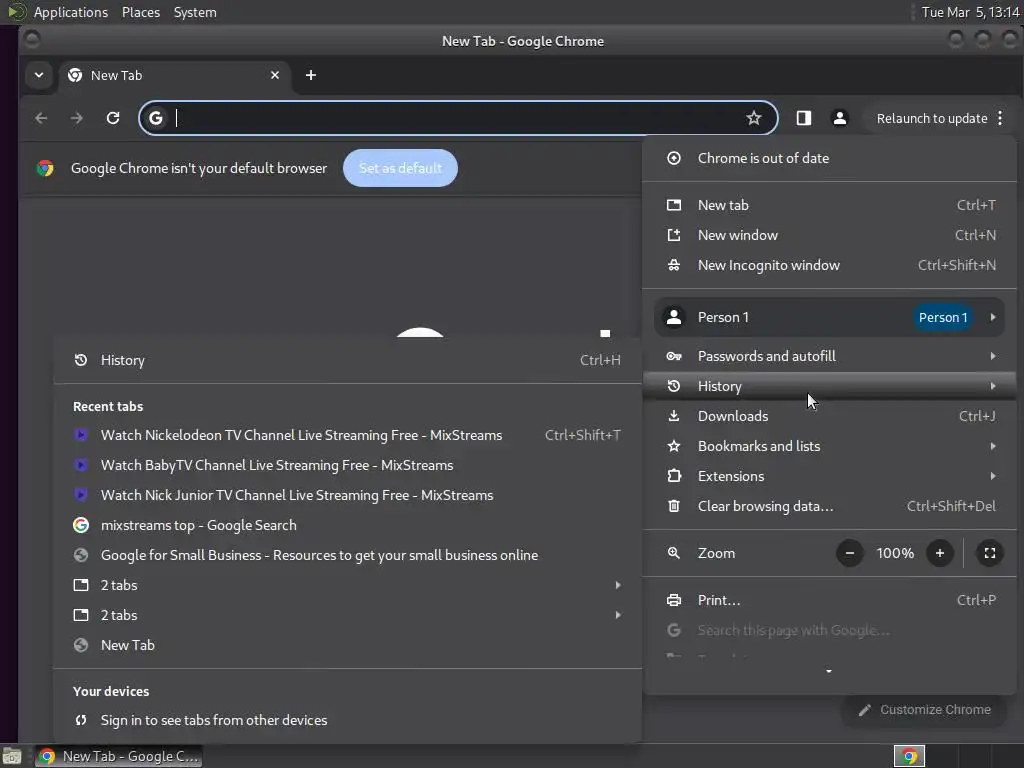This screenshot has height=768, width=1024.
Task: Expand the first 2 tabs group
Action: [347, 585]
